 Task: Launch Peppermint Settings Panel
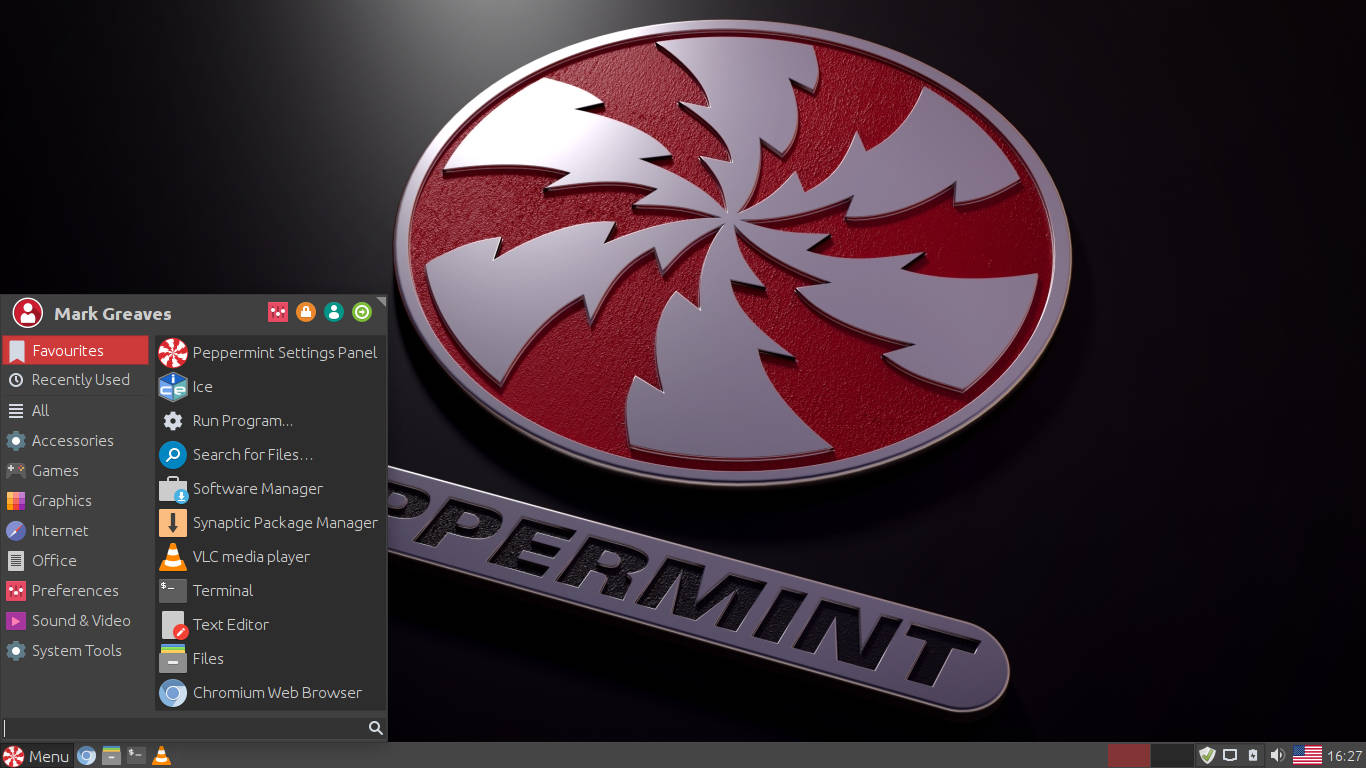click(x=284, y=353)
